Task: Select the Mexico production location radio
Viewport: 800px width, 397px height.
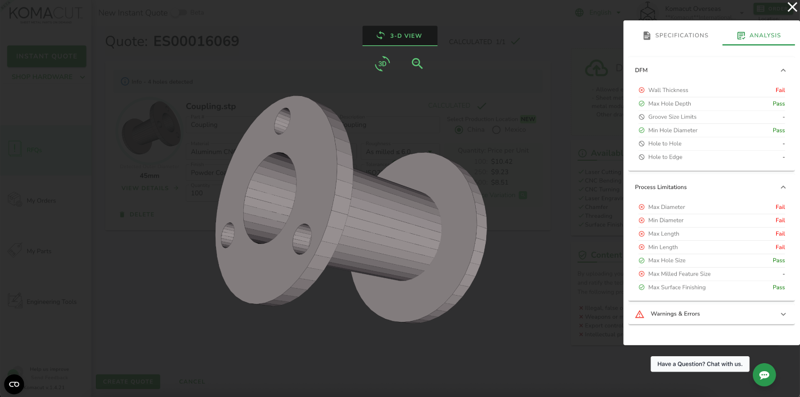Action: click(x=496, y=130)
